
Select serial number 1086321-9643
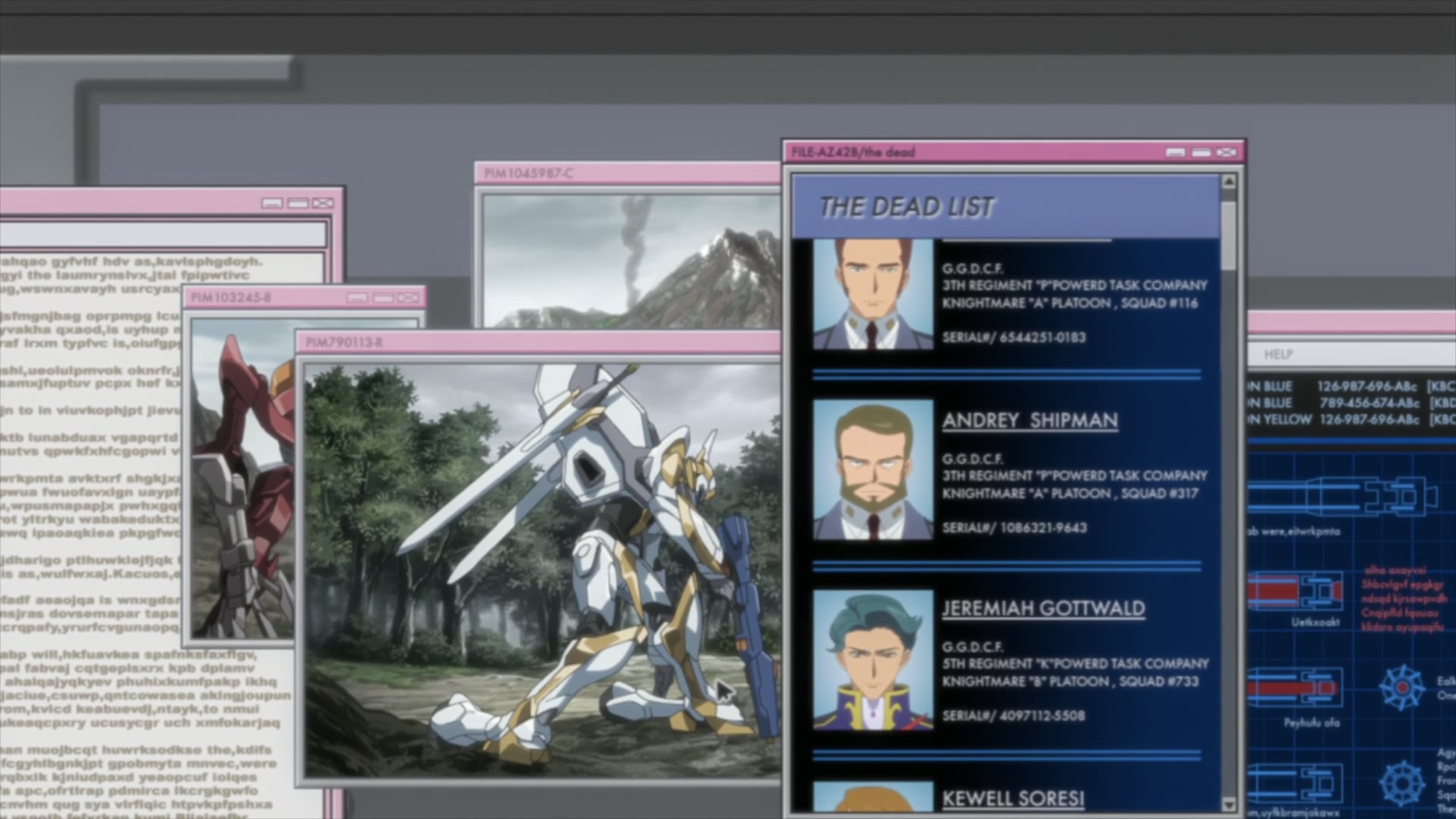pos(1043,528)
